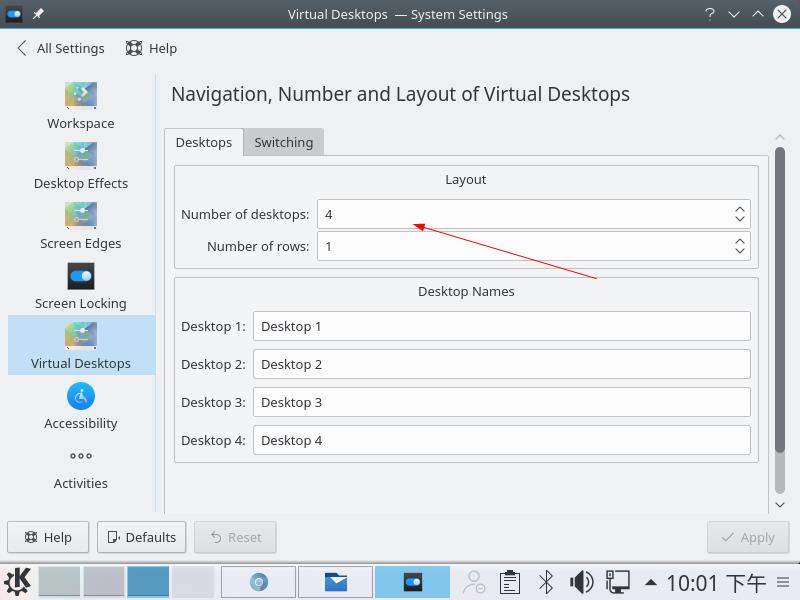Increase the number of desktops
This screenshot has width=800, height=600.
click(x=740, y=209)
